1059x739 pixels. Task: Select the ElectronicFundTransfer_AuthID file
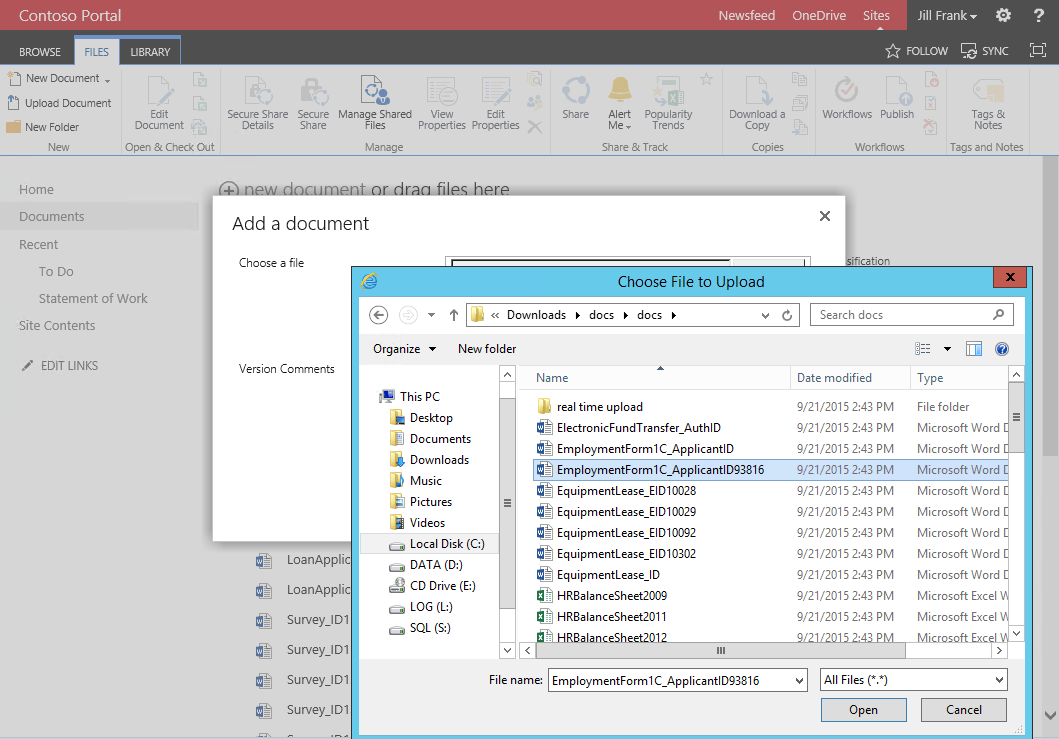point(629,428)
